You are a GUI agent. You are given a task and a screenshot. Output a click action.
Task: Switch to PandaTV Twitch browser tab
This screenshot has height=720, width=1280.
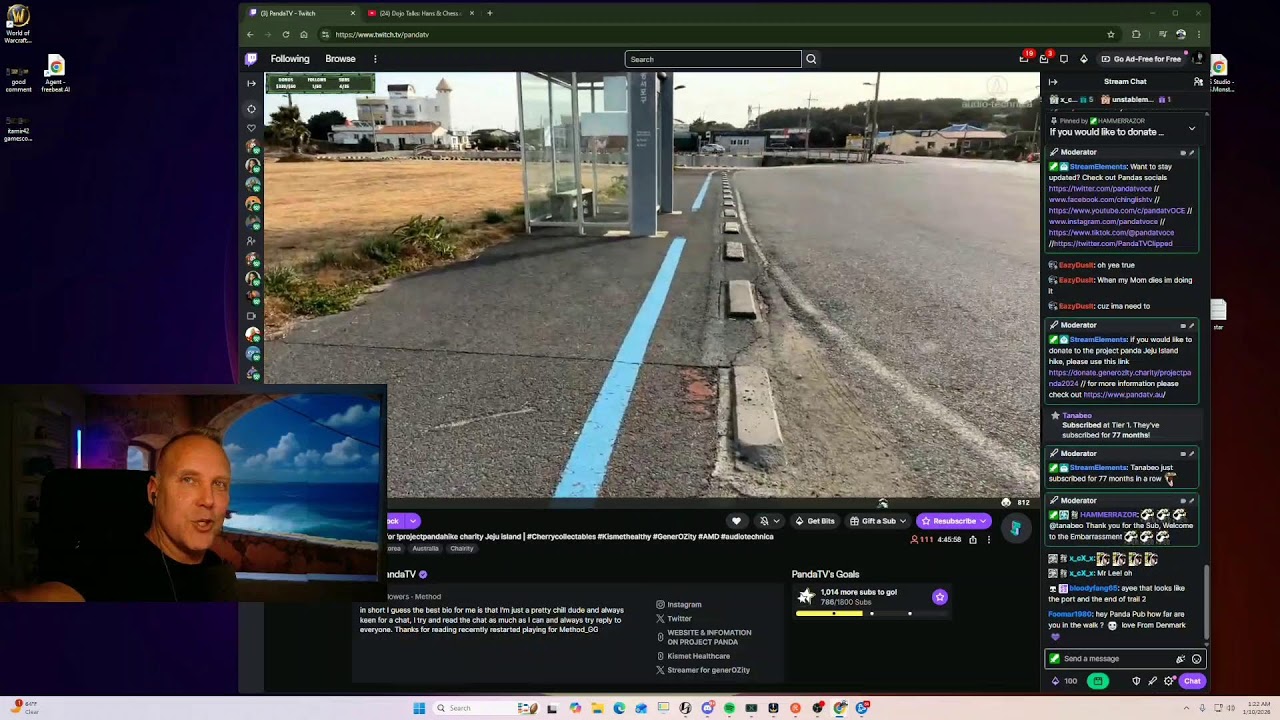[x=300, y=13]
